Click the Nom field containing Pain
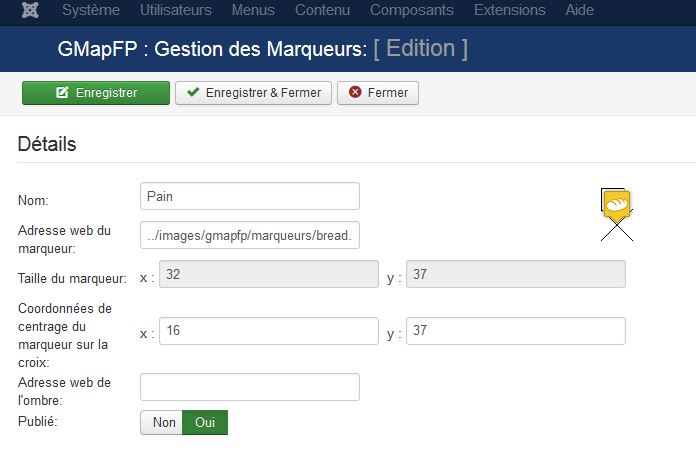Viewport: 696px width, 460px height. (250, 196)
